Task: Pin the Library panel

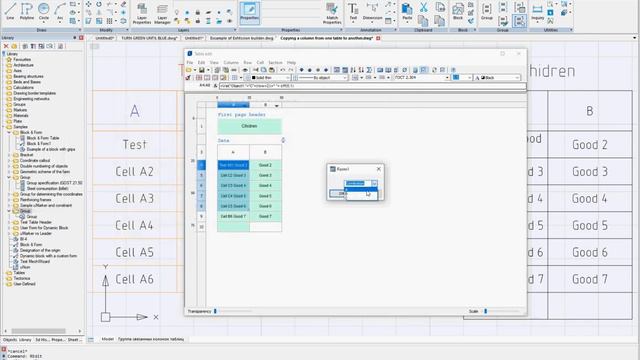Action: 75,38
